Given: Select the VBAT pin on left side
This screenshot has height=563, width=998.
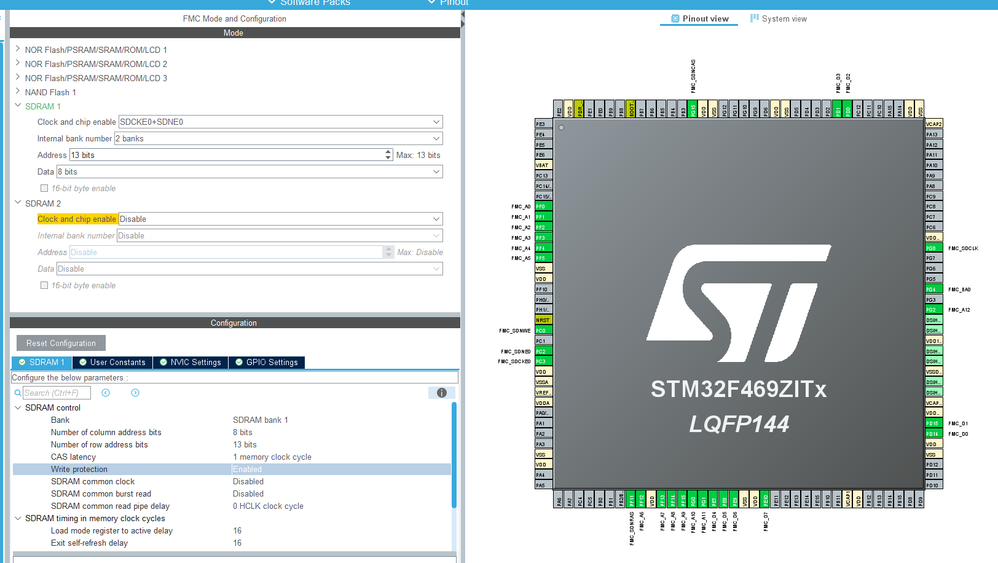Looking at the screenshot, I should 543,165.
